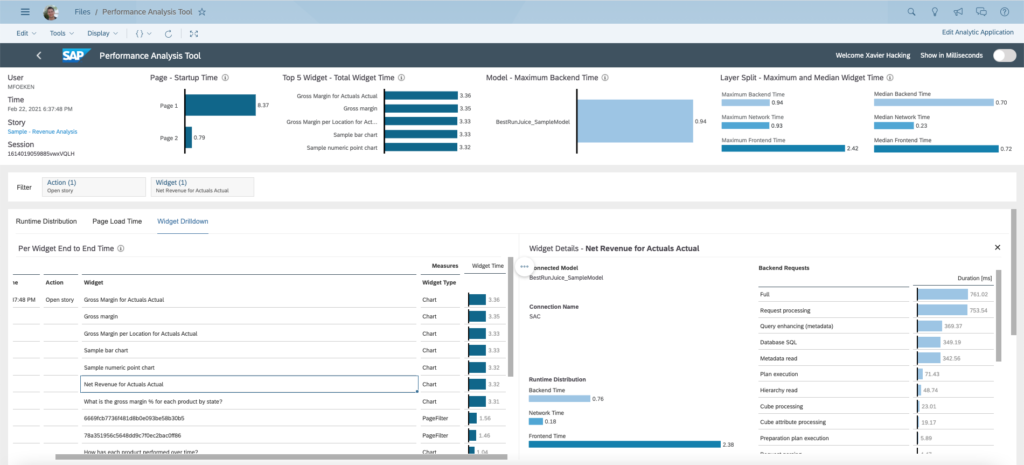Select the Gross margin table row
The width and height of the screenshot is (1024, 465).
249,317
